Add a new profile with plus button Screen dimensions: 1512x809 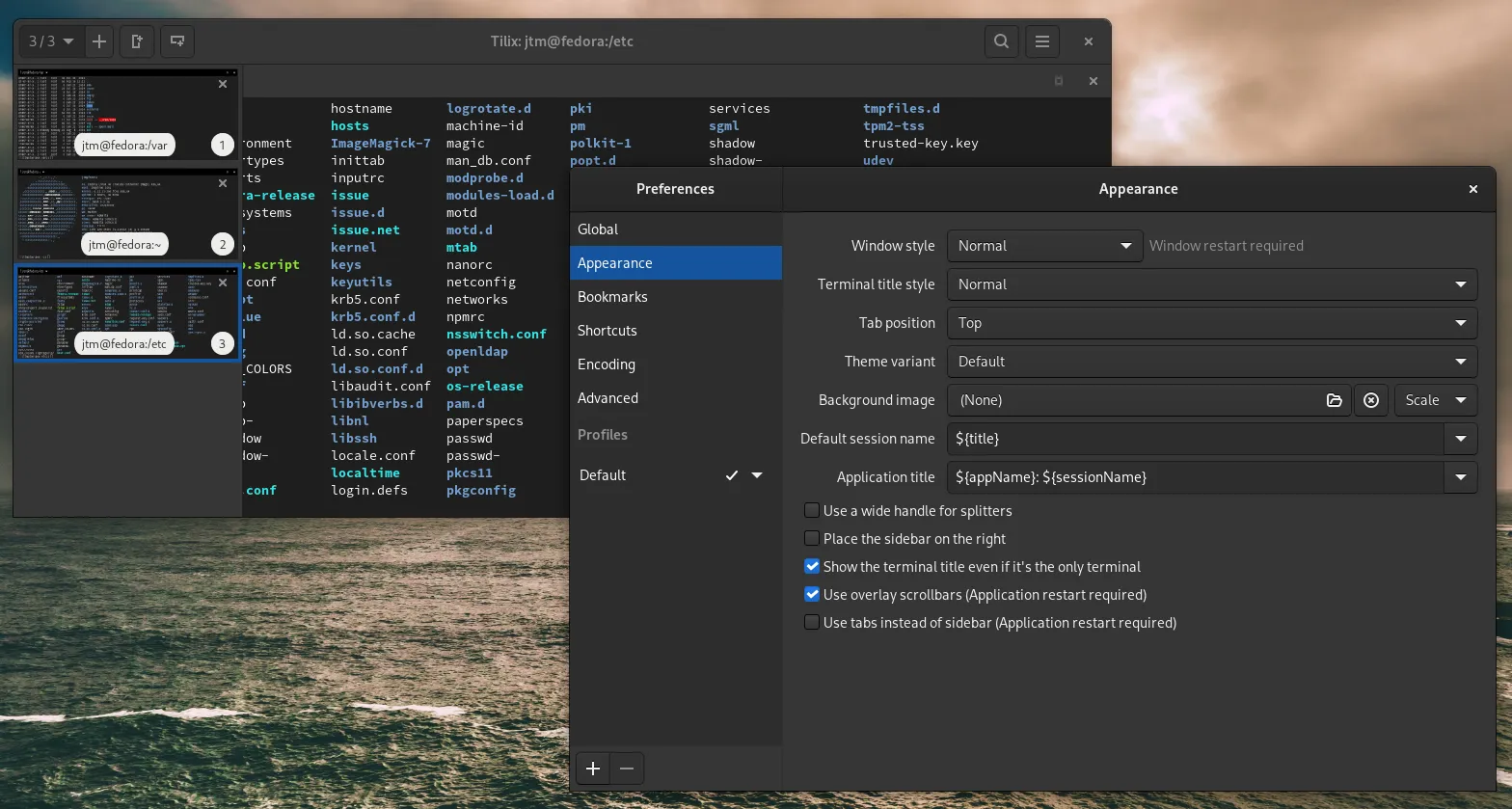coord(593,769)
